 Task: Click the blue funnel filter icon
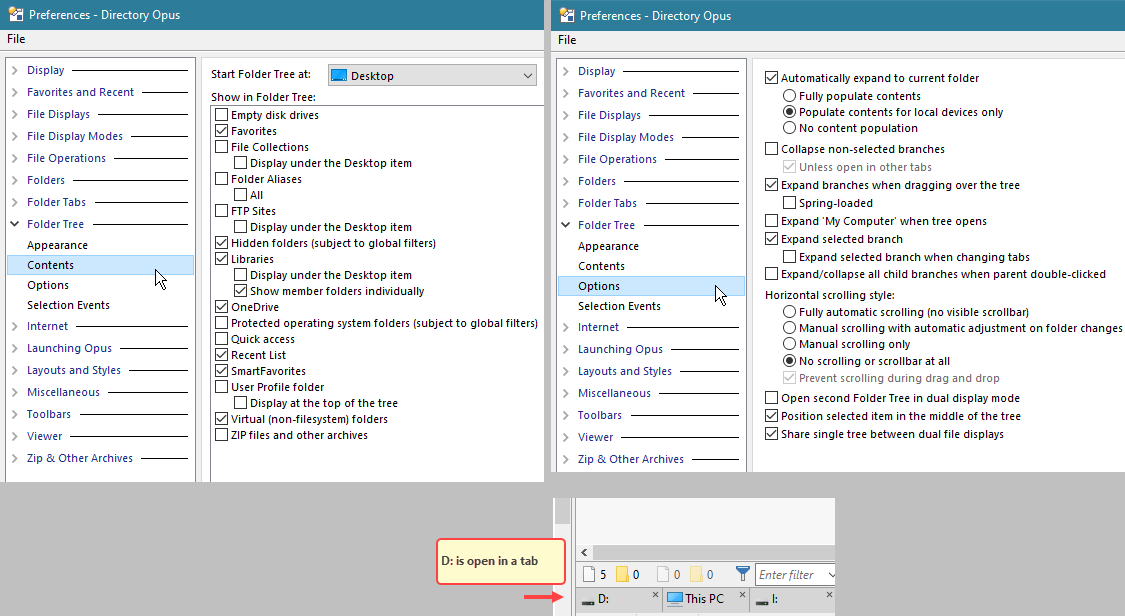point(743,574)
